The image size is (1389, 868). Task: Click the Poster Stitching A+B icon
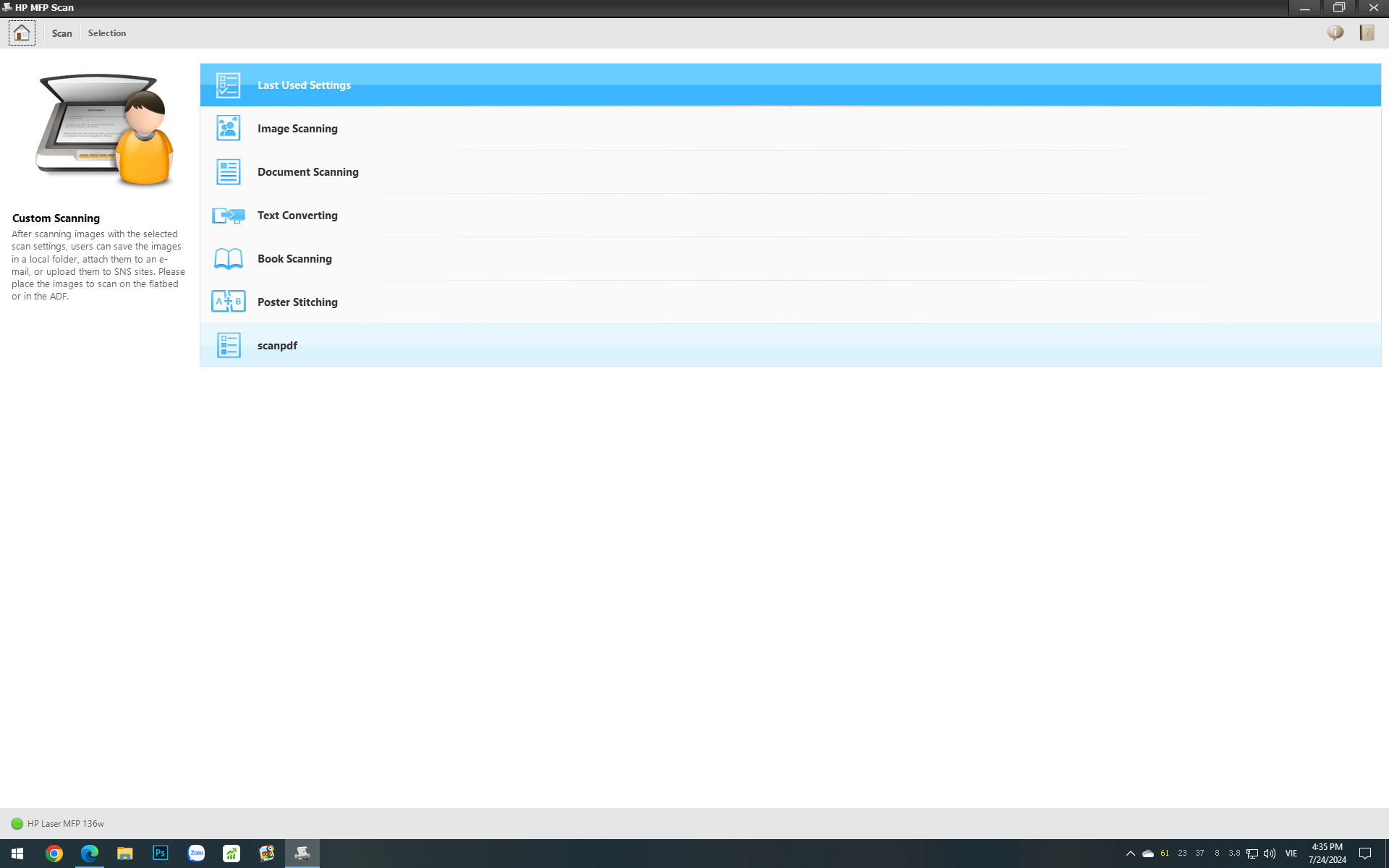point(228,302)
